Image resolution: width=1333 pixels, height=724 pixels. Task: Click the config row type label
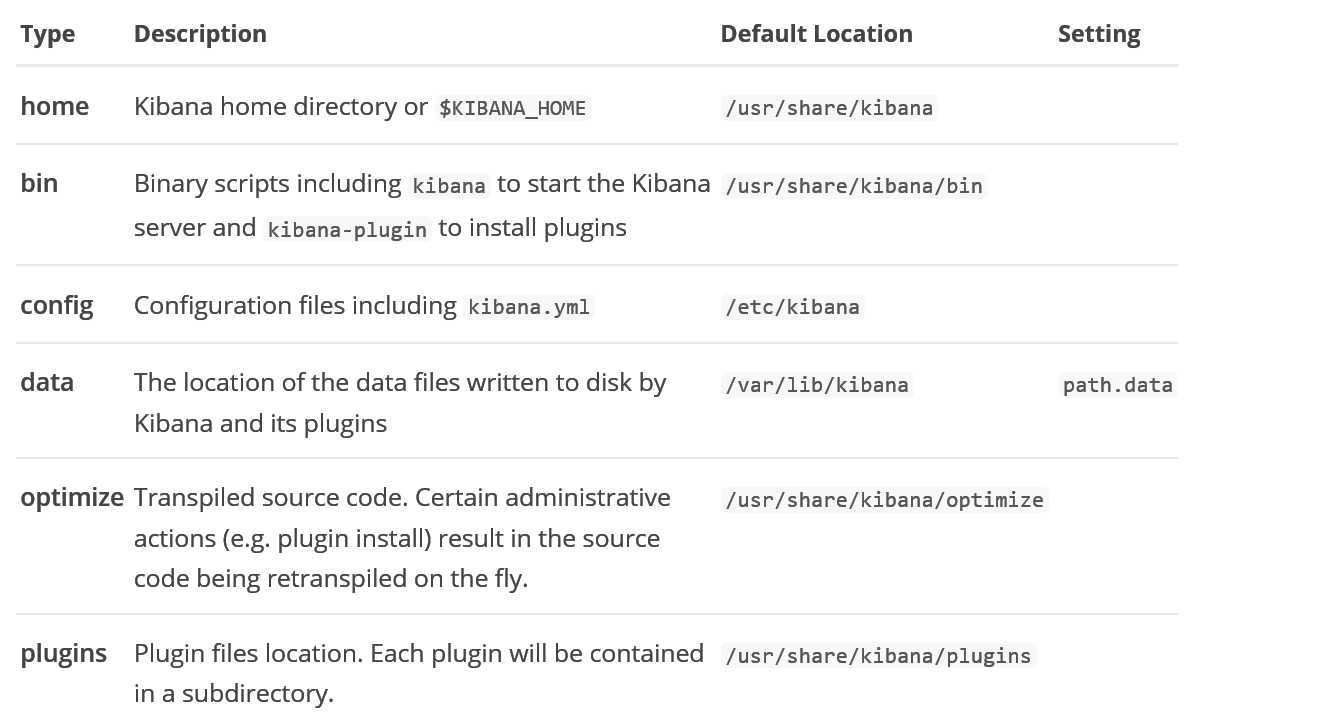tap(57, 305)
